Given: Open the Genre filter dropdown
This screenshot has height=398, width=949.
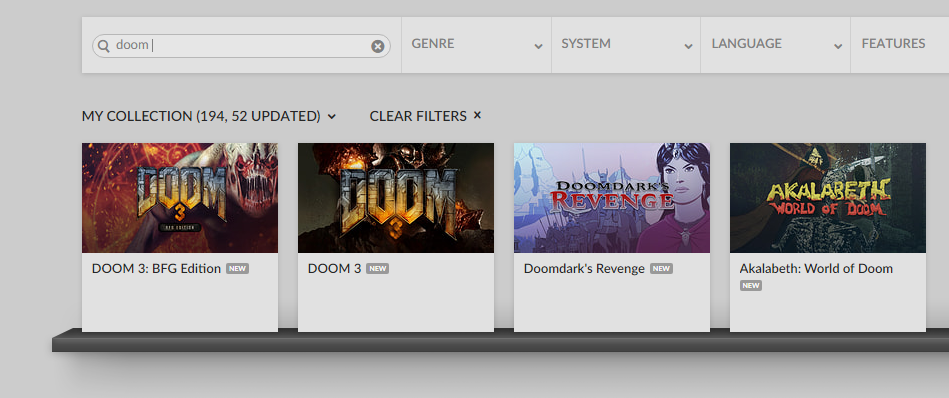Looking at the screenshot, I should pos(476,45).
